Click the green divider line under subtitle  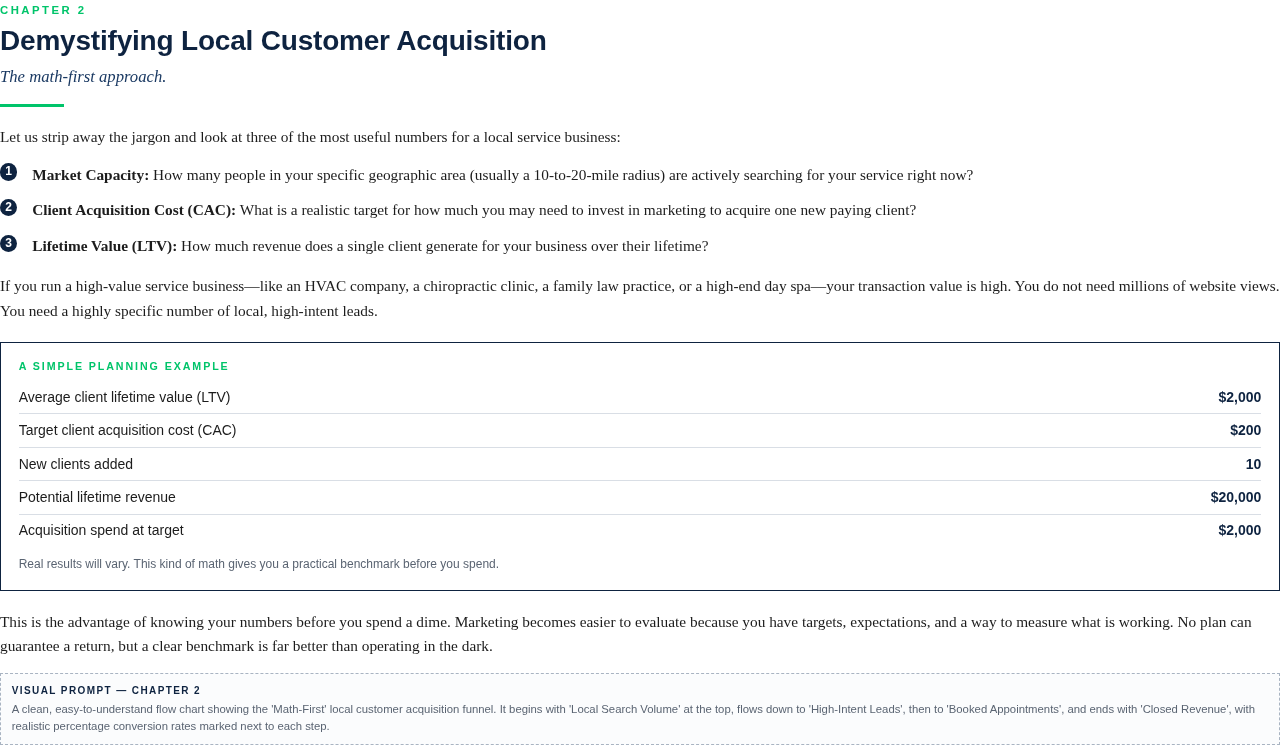(32, 105)
